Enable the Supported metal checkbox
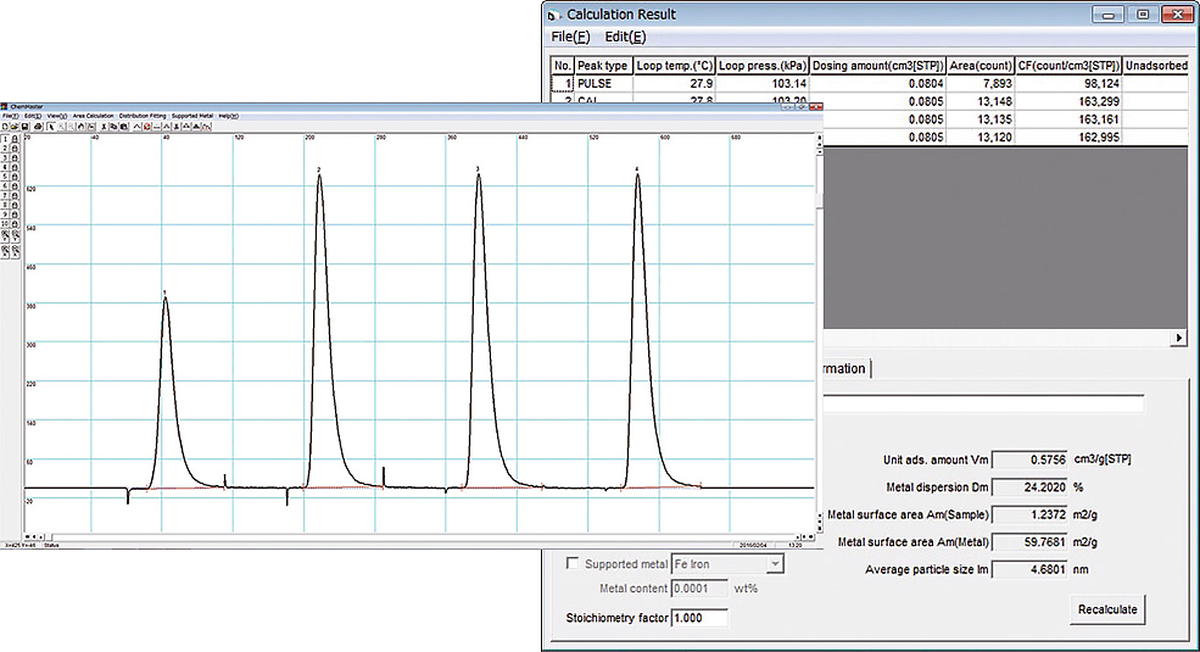This screenshot has height=652, width=1200. (x=573, y=564)
